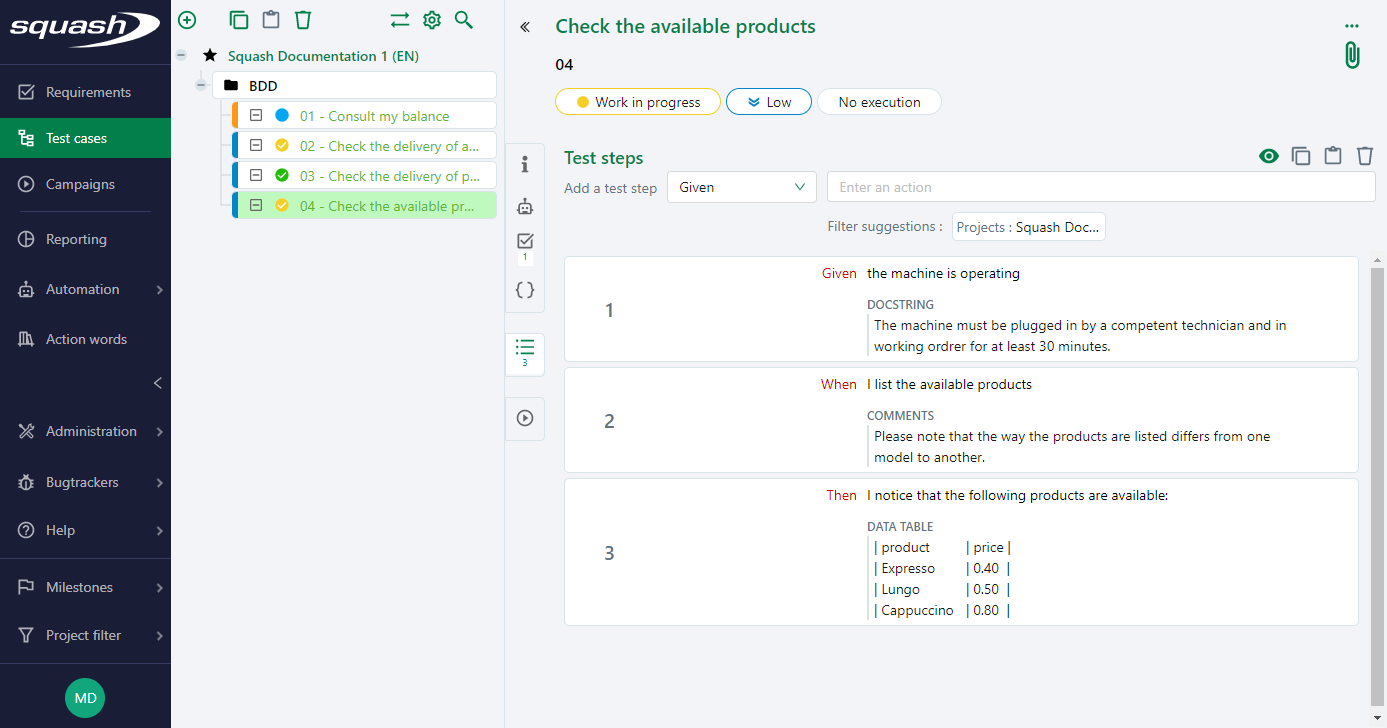Click the attachments paperclip icon

pyautogui.click(x=1351, y=55)
